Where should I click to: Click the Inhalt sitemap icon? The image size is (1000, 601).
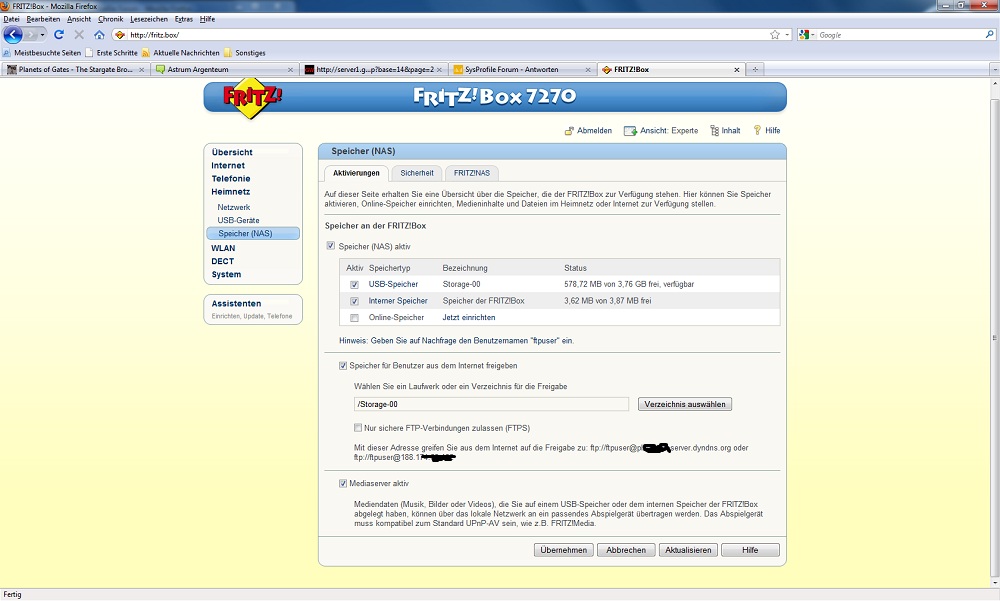pos(714,131)
